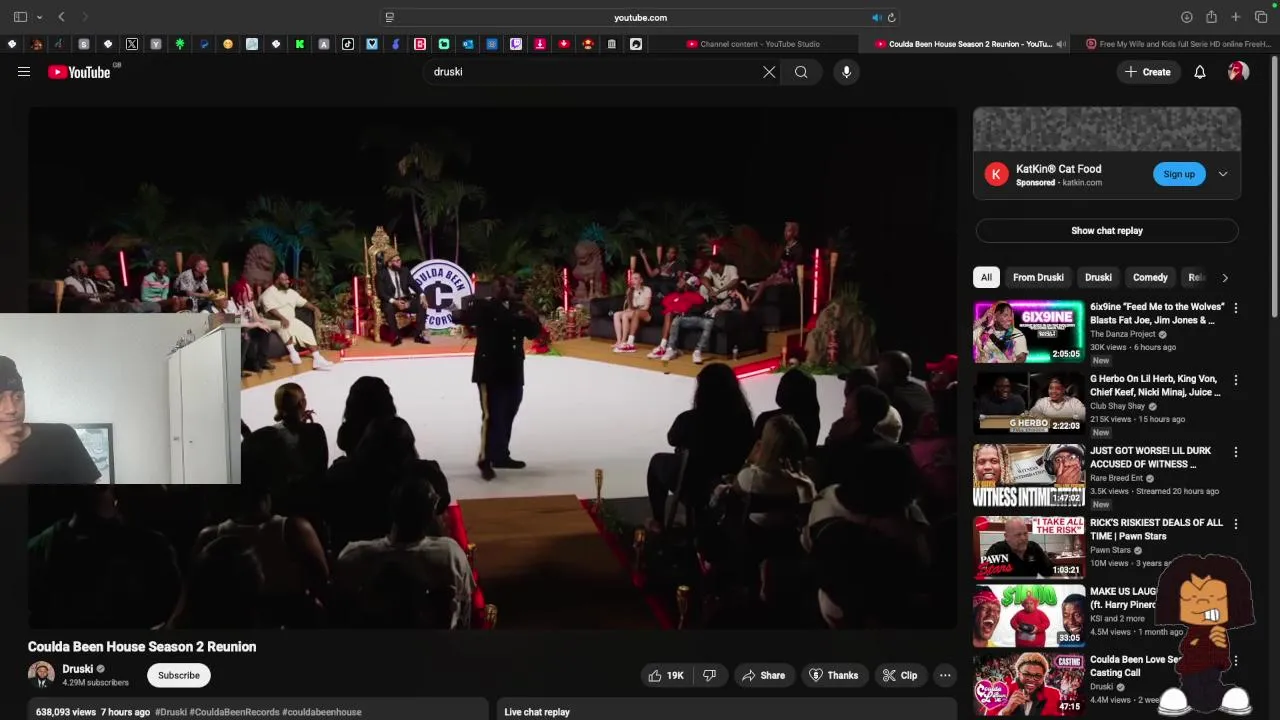The image size is (1280, 720).
Task: Open the #Druski hashtag link
Action: point(170,712)
